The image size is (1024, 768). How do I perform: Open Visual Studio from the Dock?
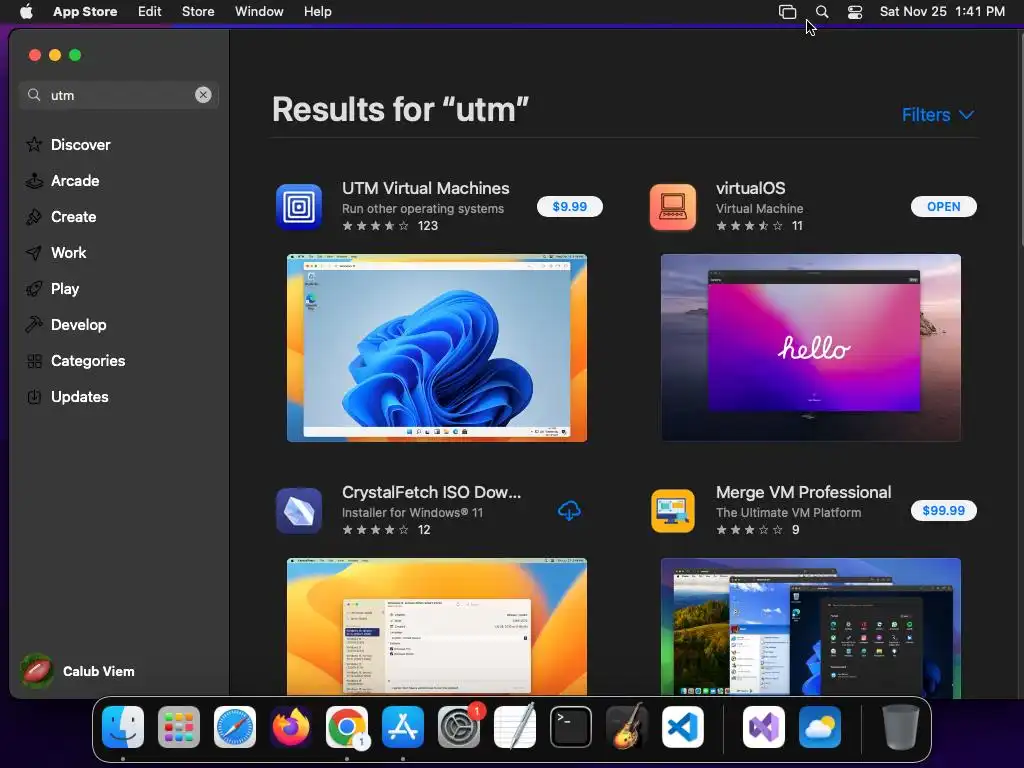(x=764, y=727)
